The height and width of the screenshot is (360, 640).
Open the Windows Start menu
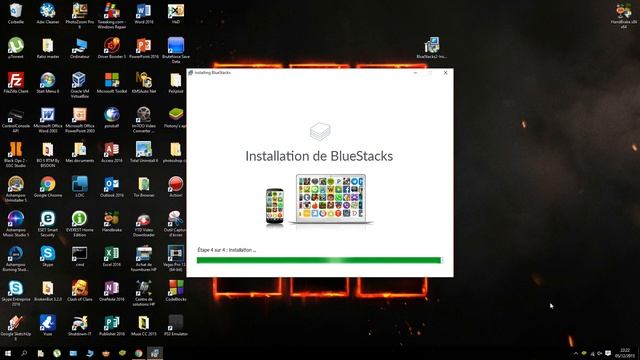(8, 353)
